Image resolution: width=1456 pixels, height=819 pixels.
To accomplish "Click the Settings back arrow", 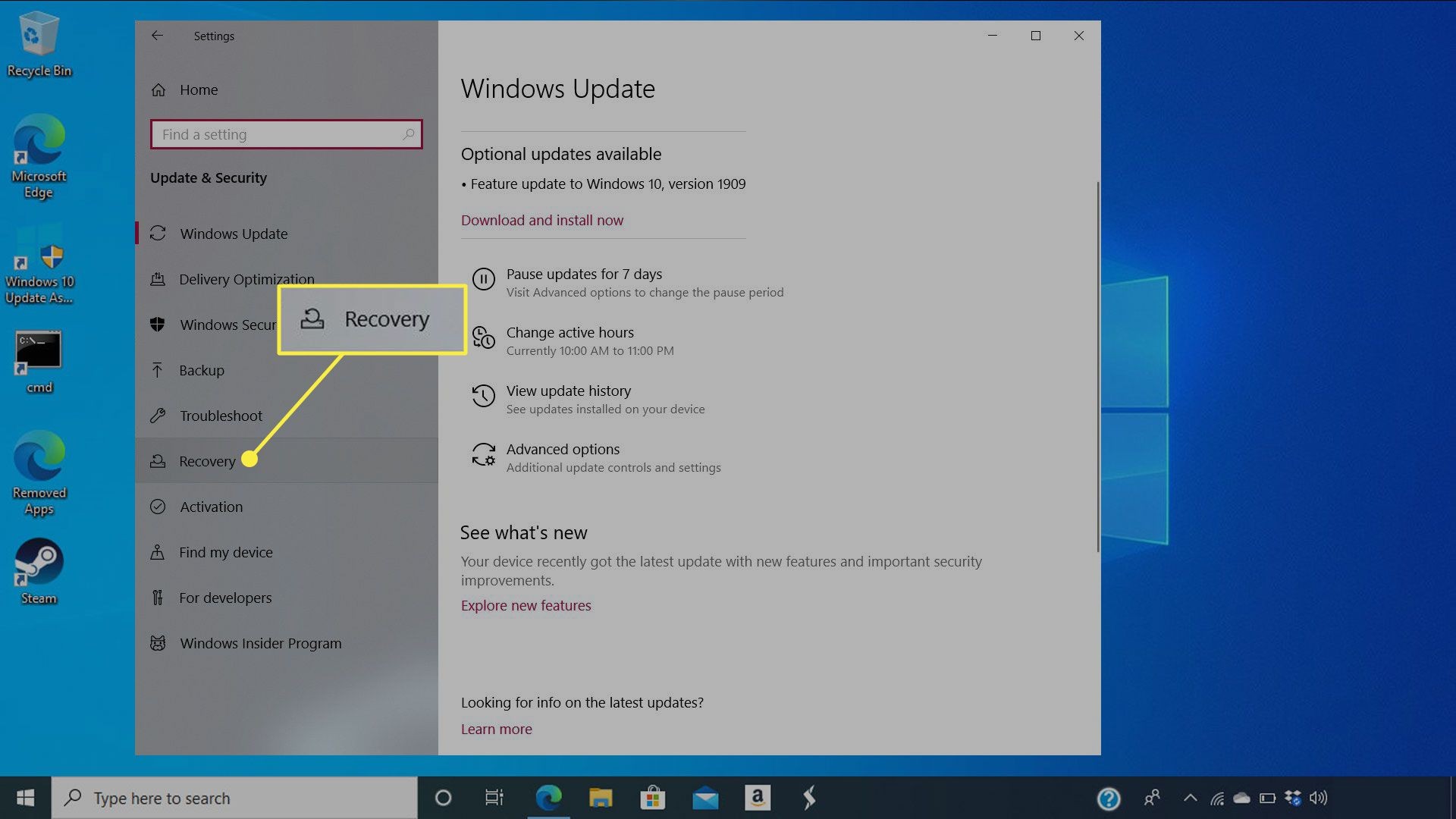I will point(157,36).
